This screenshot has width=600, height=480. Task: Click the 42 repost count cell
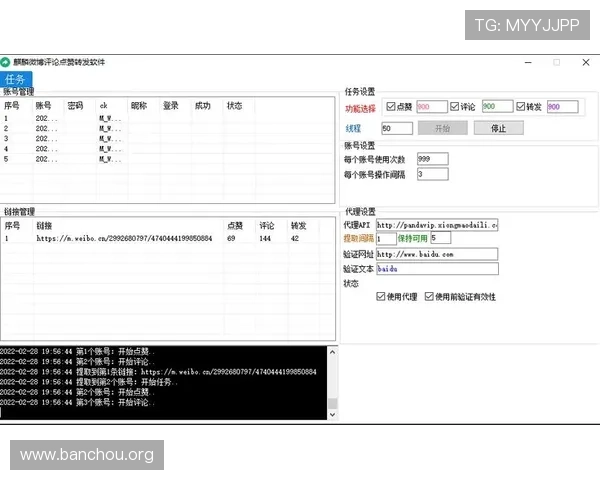click(295, 238)
